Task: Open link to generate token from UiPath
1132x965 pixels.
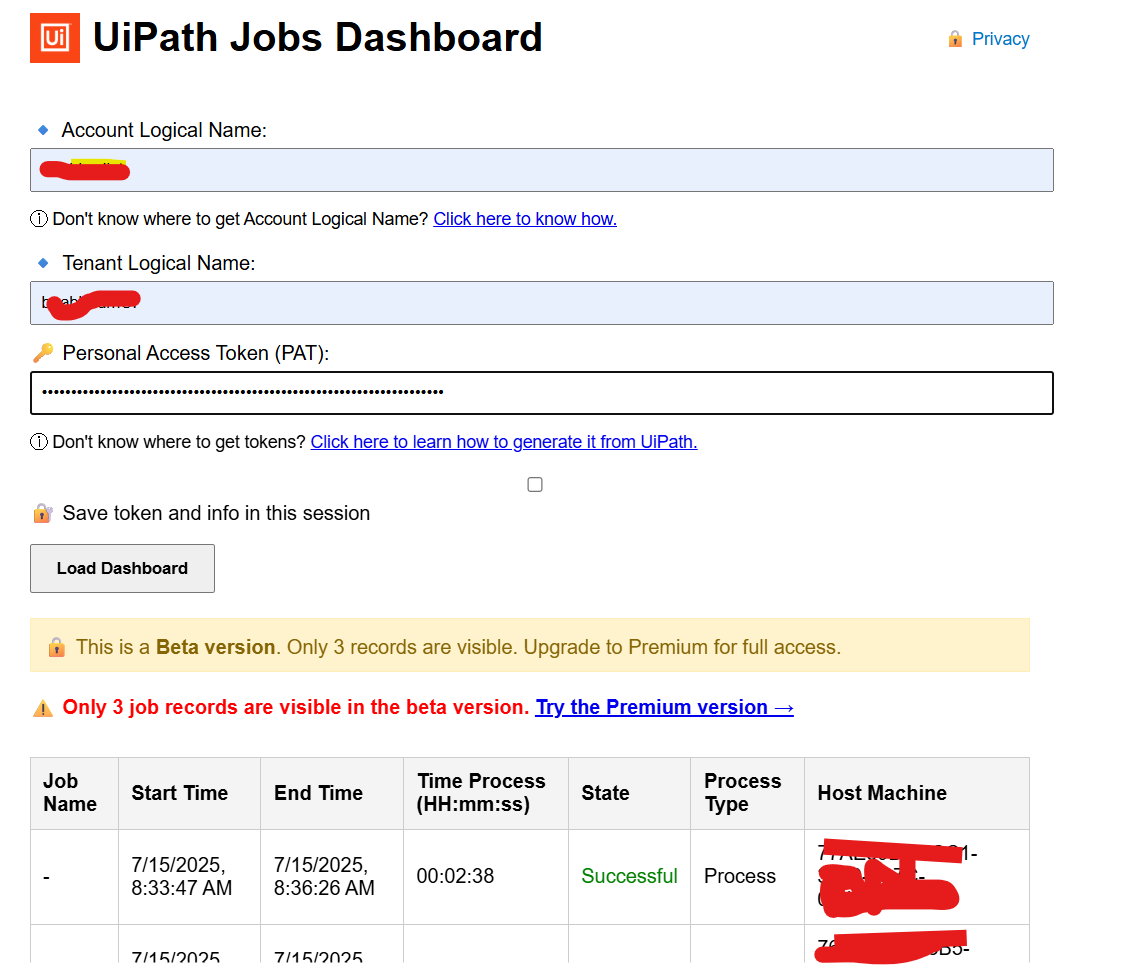Action: tap(504, 442)
